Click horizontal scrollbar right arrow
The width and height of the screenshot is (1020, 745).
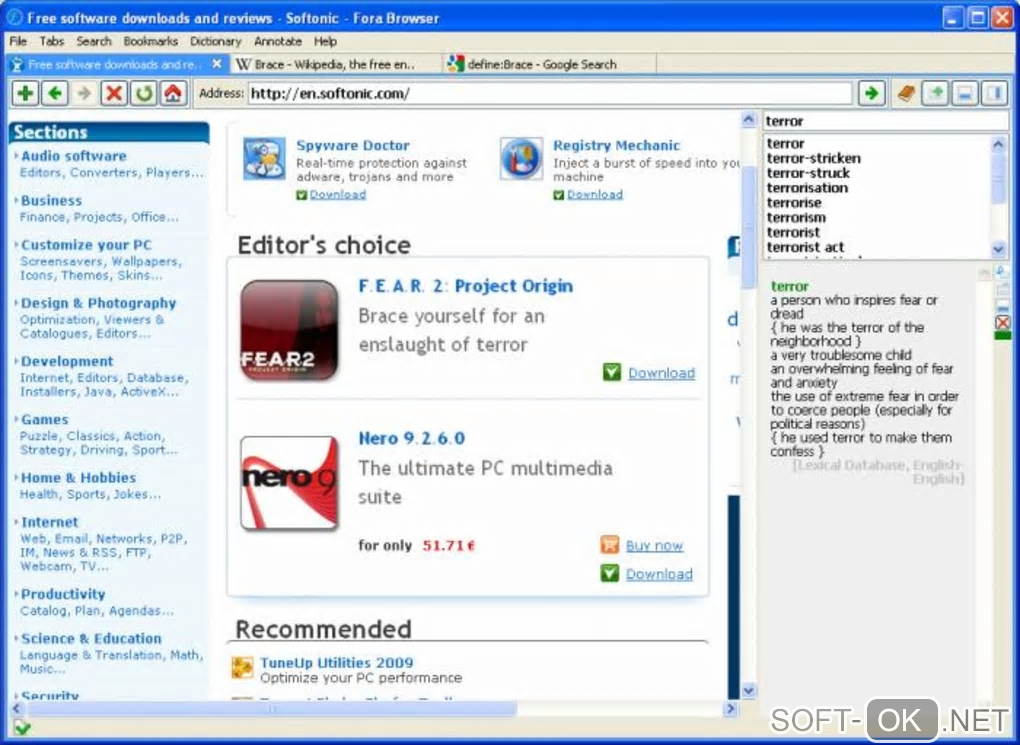pos(731,709)
